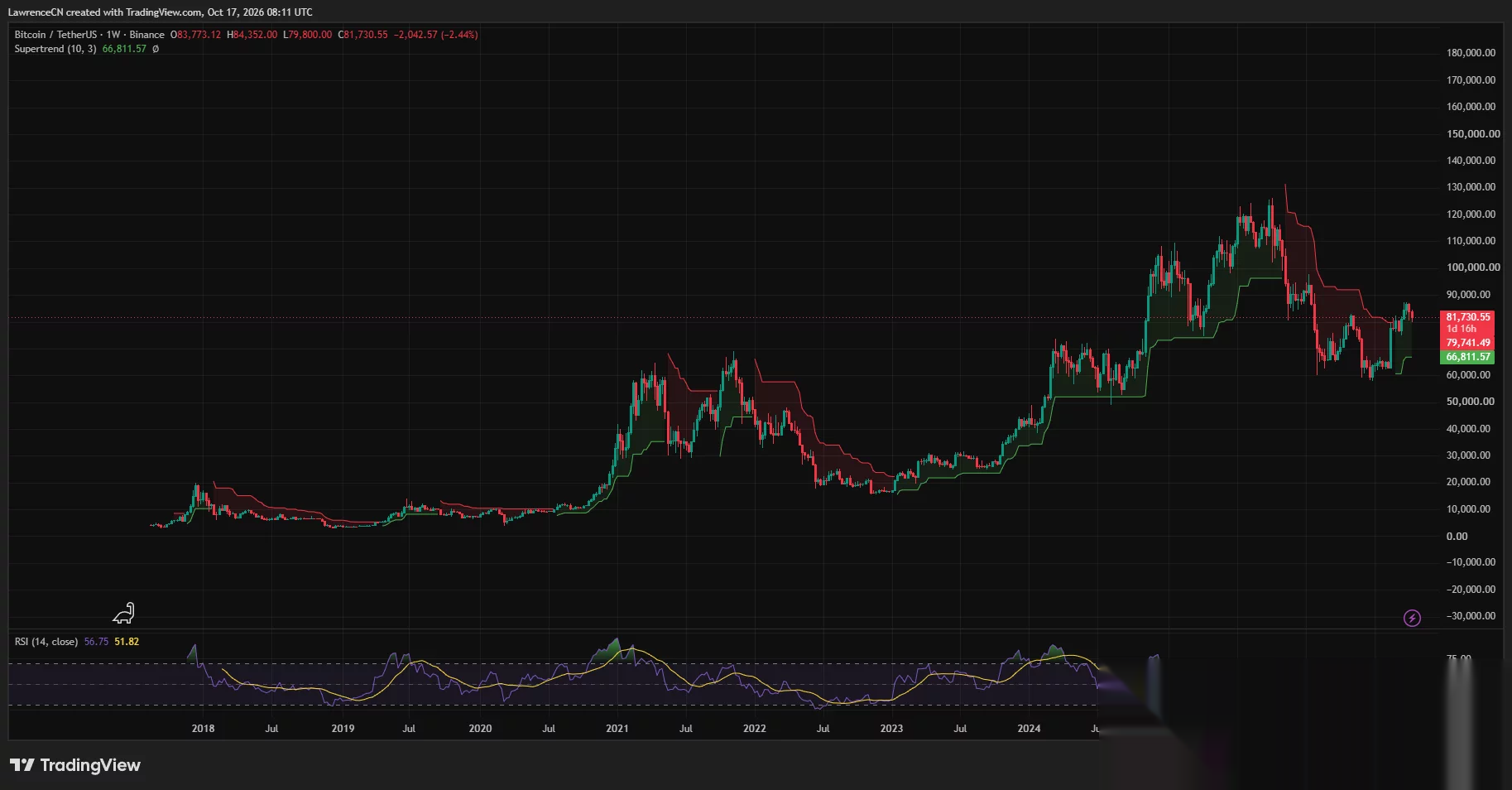Click the yellow RSI average value 51.82
Image resolution: width=1512 pixels, height=790 pixels.
(127, 642)
